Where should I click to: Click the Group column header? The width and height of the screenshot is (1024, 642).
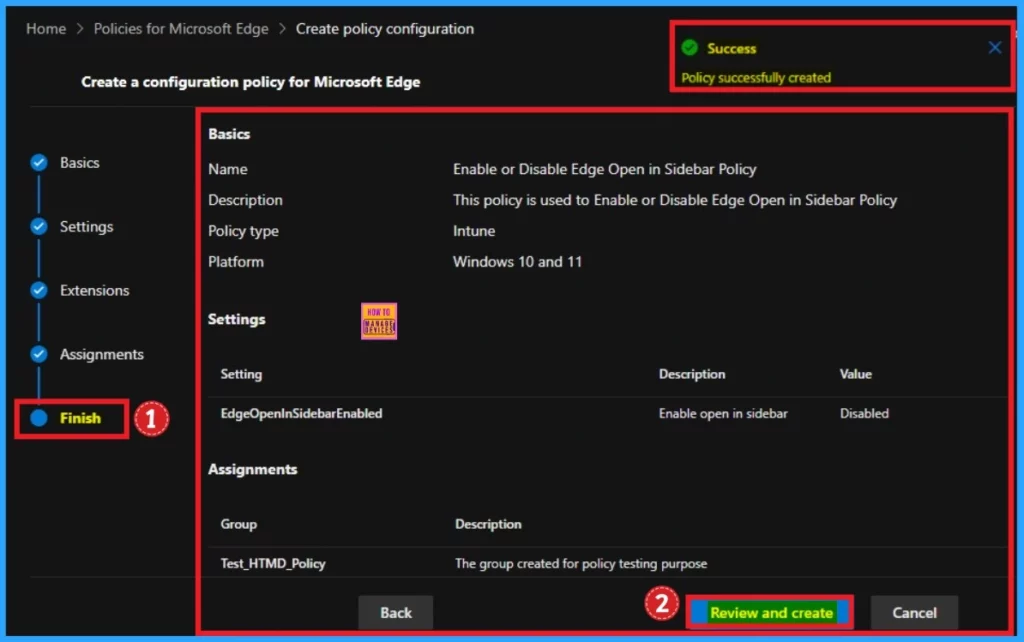pos(238,524)
